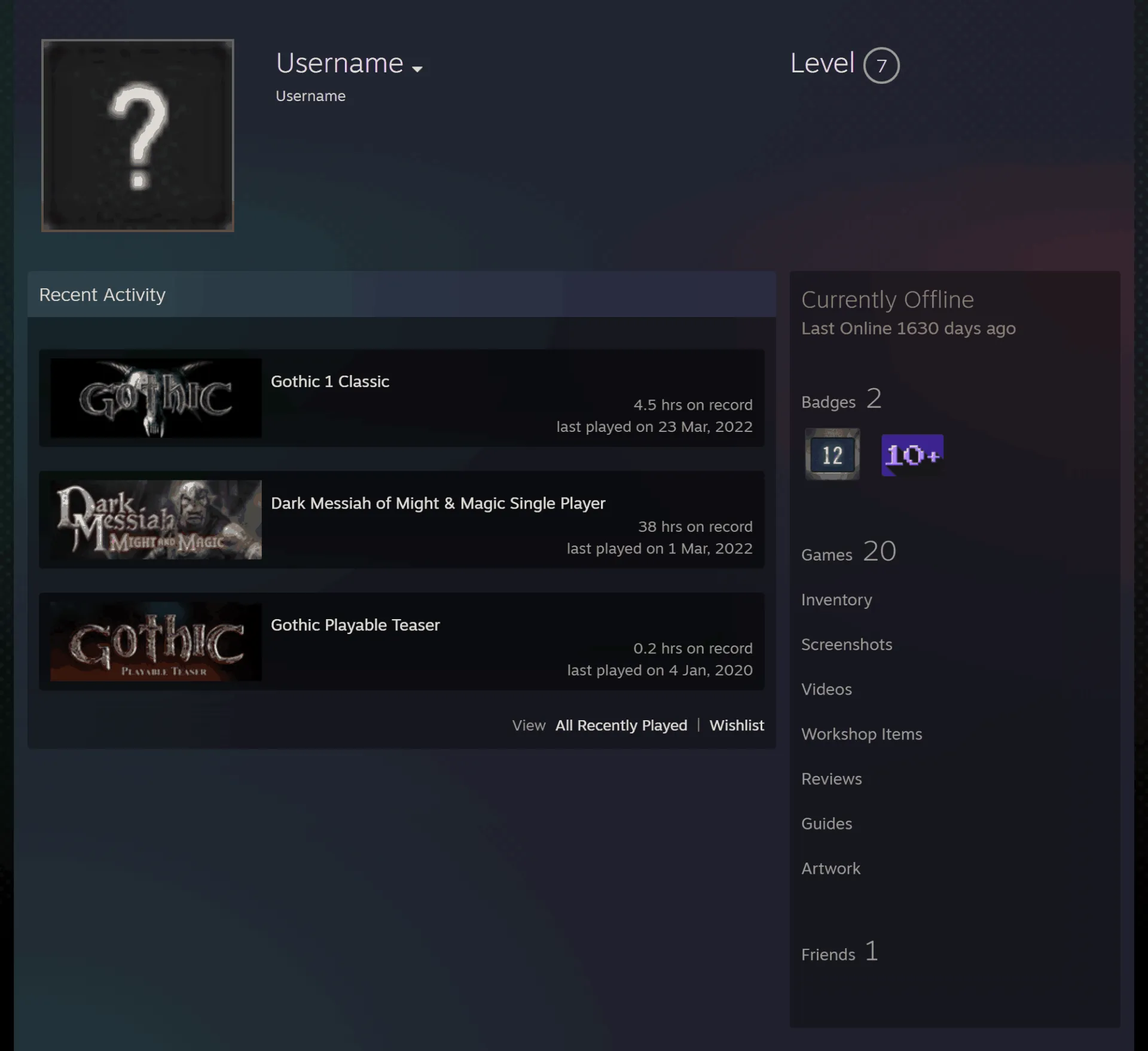Screen dimensions: 1148x1051
Task: Click the small Username subtitle text
Action: point(310,96)
